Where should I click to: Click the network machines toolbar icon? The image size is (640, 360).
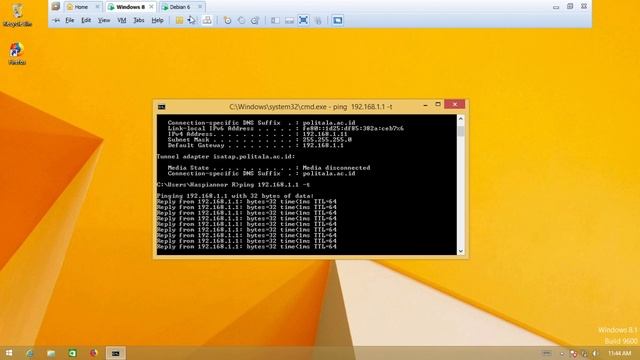[x=207, y=20]
